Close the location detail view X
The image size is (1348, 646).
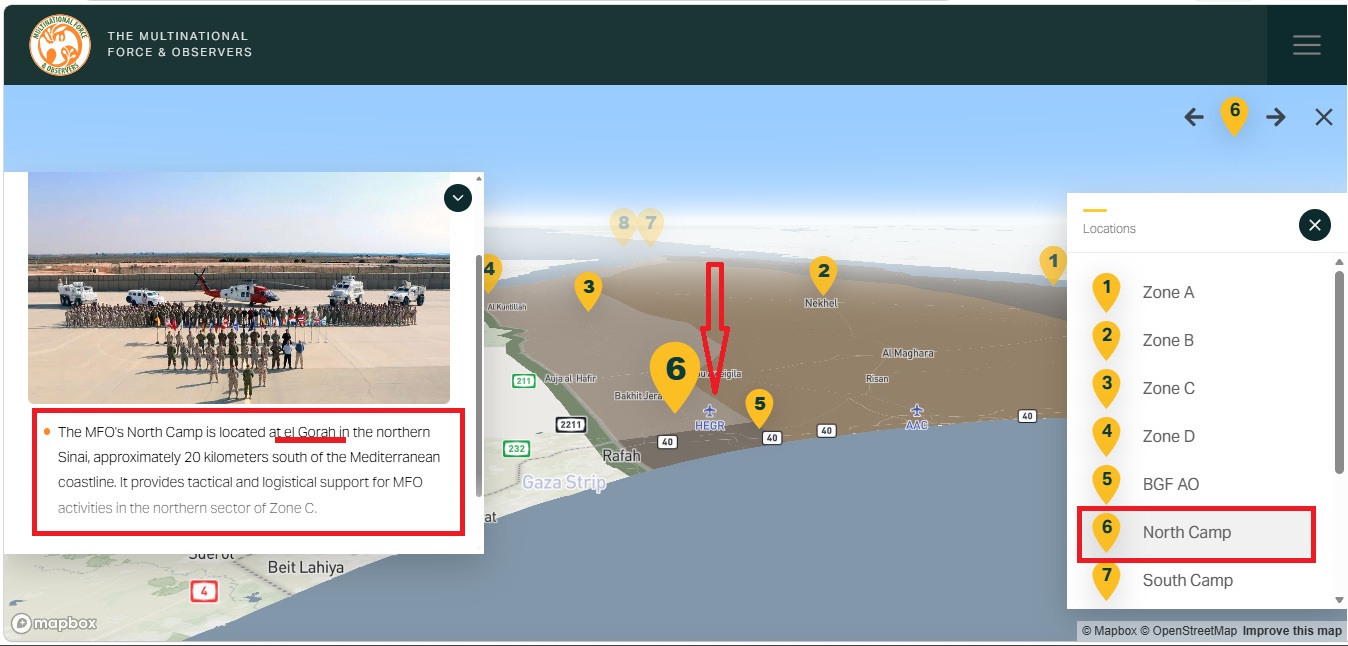1324,117
